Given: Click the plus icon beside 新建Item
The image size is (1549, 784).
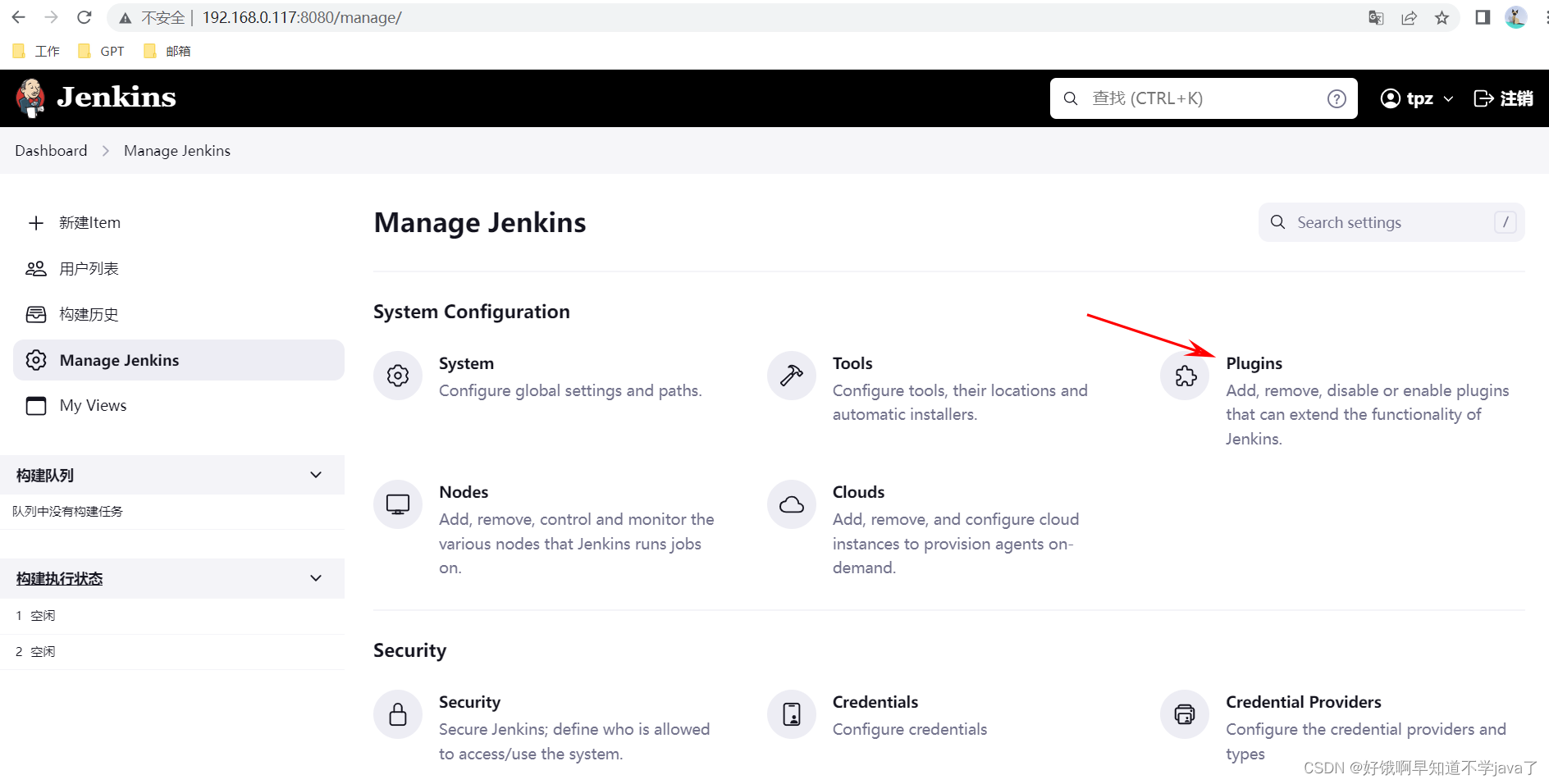Looking at the screenshot, I should coord(36,223).
